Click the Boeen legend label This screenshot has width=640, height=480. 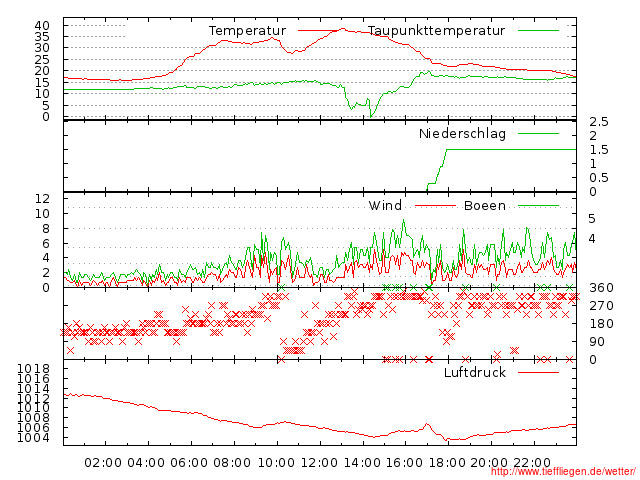485,205
